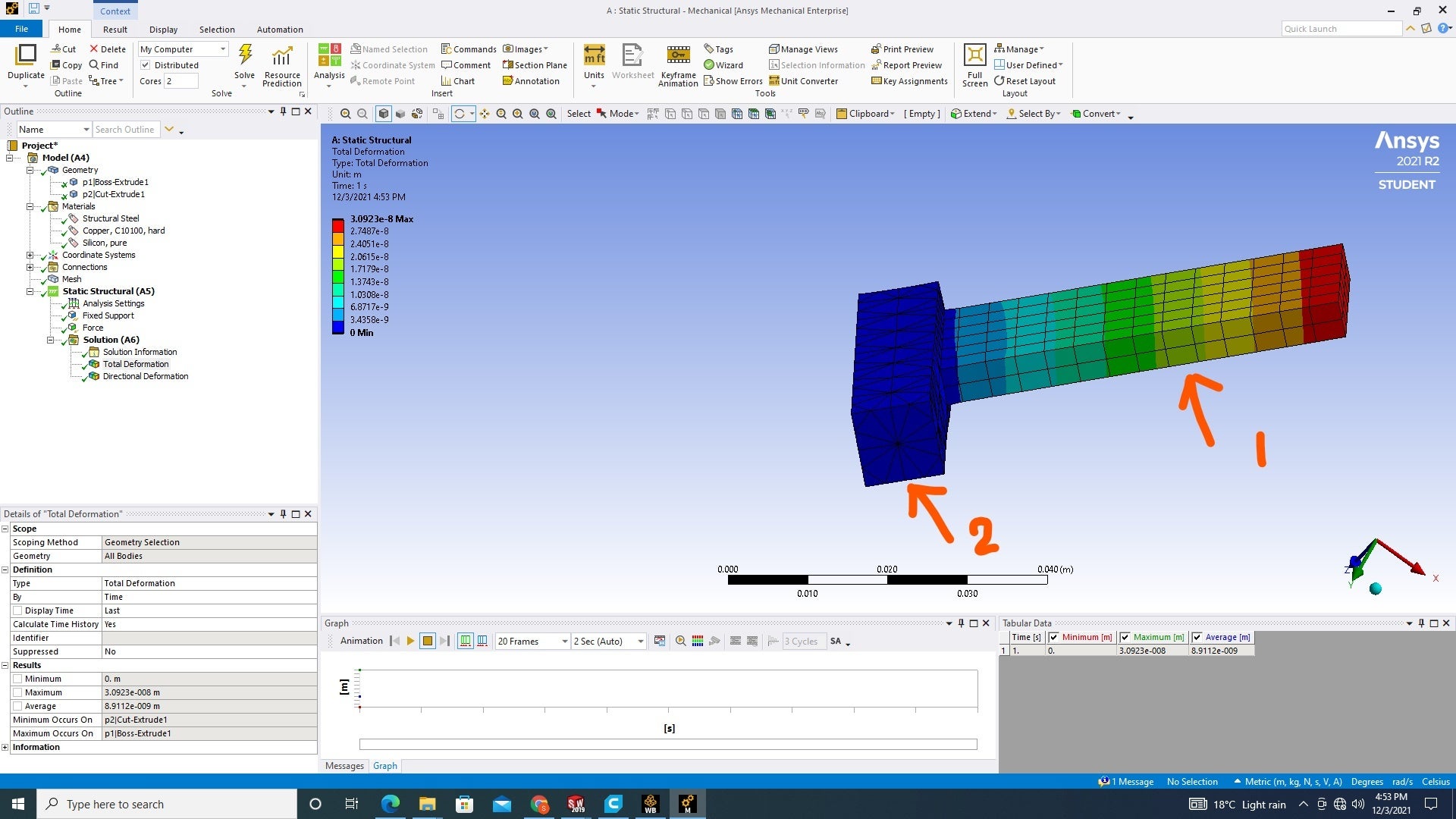Collapse the Geometry tree branch

coord(30,170)
